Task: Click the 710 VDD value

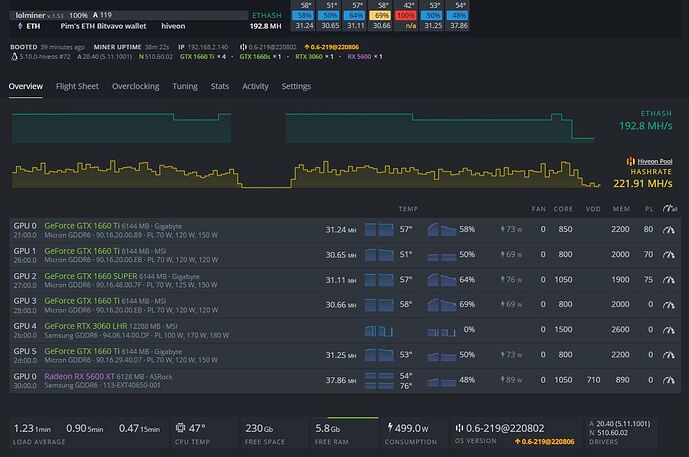Action: pyautogui.click(x=593, y=380)
